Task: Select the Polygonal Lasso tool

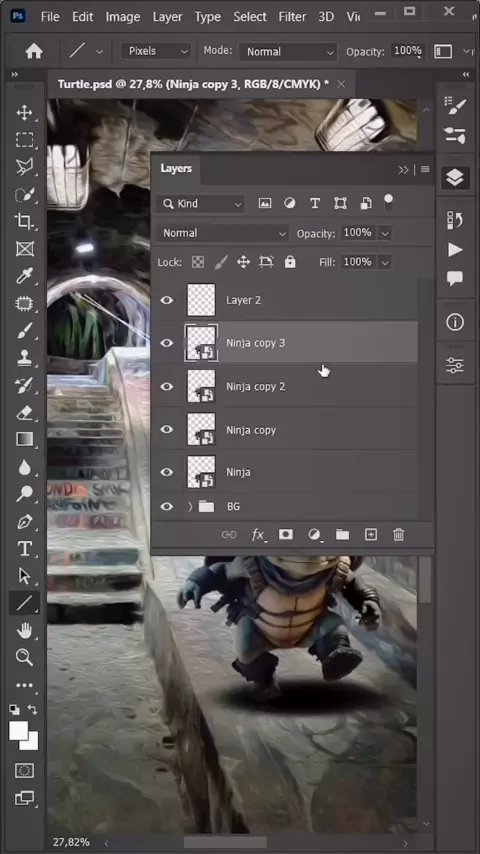Action: coord(25,167)
